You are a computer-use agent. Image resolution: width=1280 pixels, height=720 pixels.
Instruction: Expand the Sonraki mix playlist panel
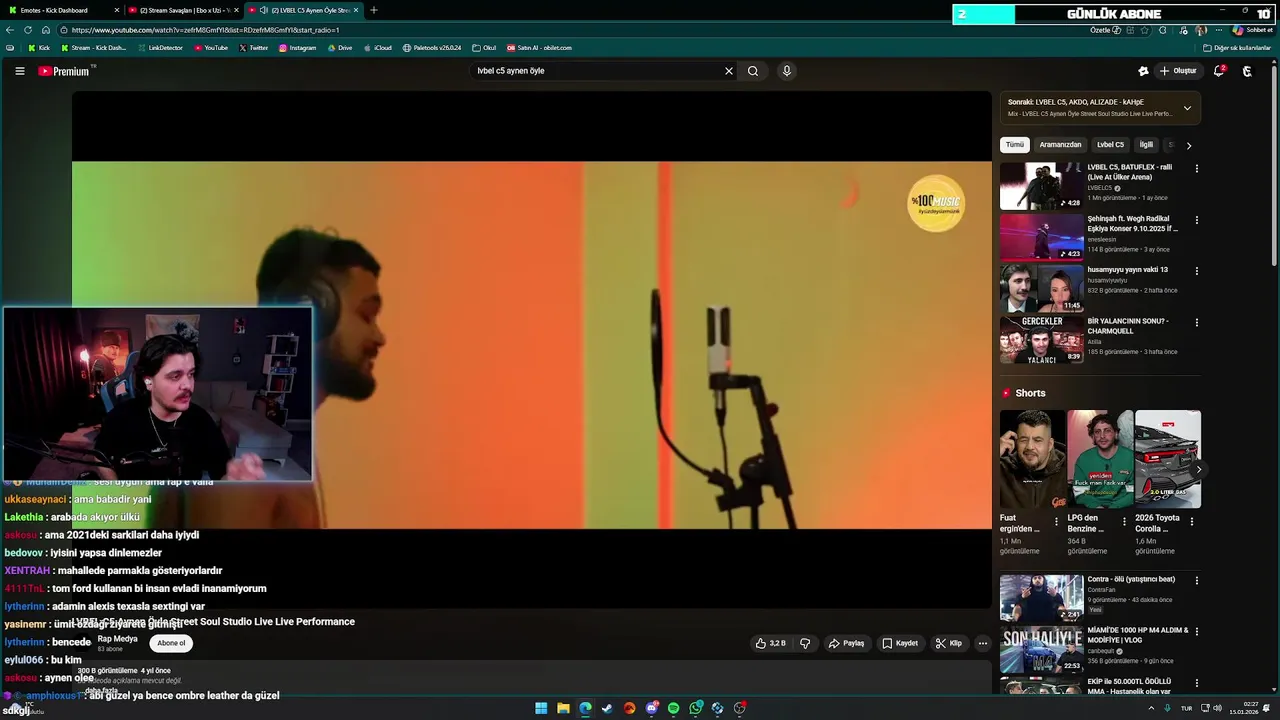[x=1187, y=108]
